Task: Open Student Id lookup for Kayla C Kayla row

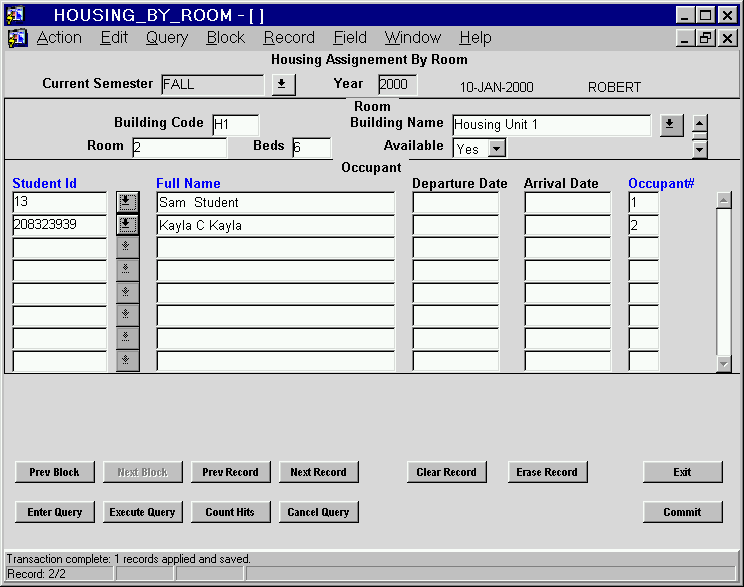Action: pyautogui.click(x=127, y=225)
